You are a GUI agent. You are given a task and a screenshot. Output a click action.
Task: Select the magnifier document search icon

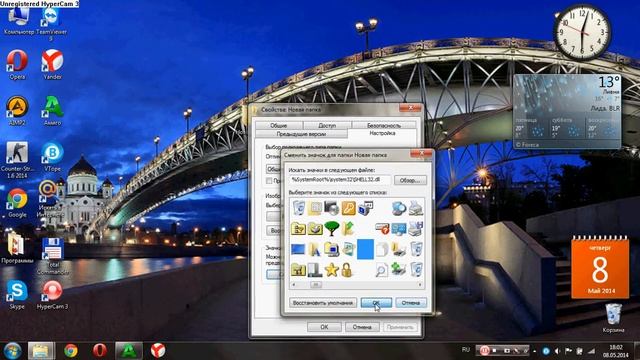pyautogui.click(x=381, y=270)
